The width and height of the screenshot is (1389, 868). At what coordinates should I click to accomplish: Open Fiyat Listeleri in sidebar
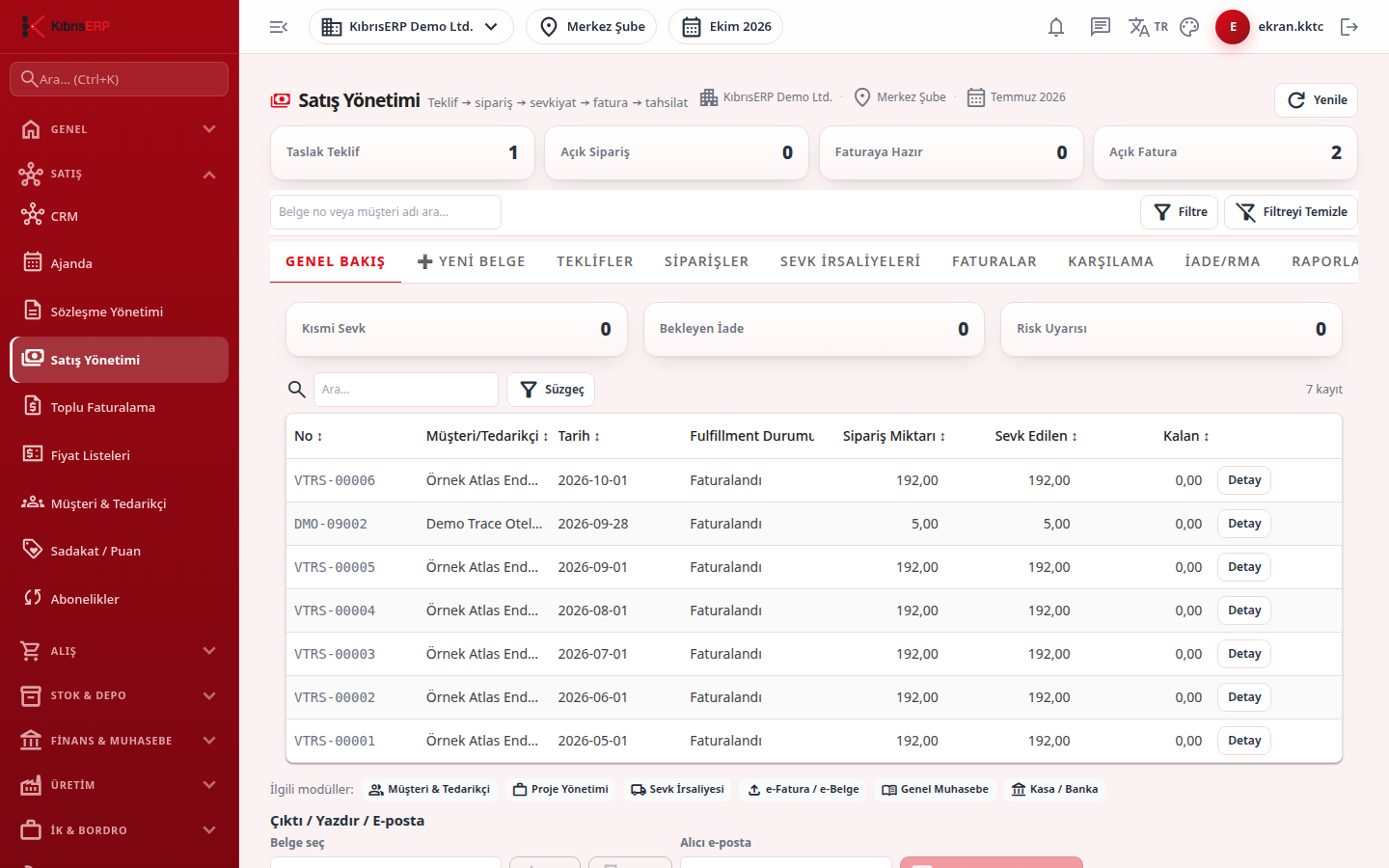(x=120, y=455)
